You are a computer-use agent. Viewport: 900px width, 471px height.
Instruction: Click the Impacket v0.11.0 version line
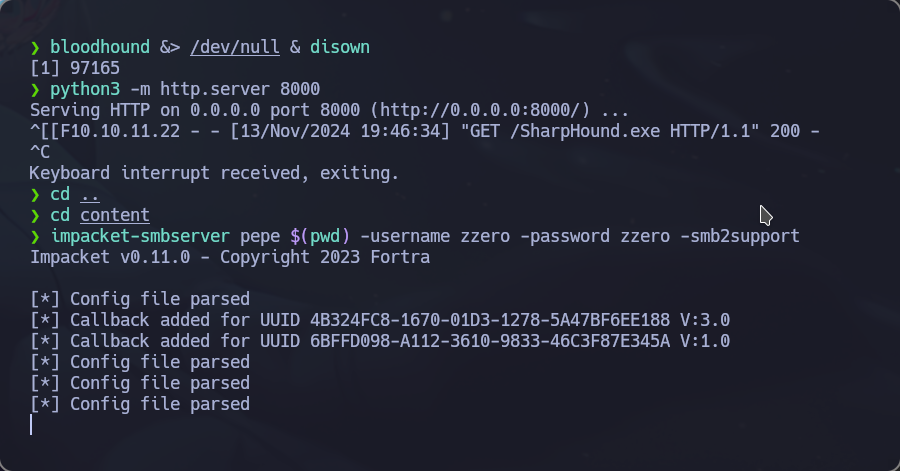click(x=230, y=257)
